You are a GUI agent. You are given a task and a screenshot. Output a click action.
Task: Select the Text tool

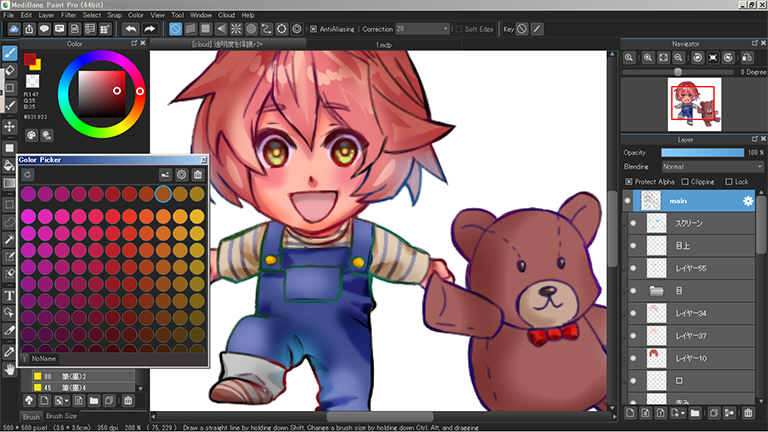click(9, 295)
